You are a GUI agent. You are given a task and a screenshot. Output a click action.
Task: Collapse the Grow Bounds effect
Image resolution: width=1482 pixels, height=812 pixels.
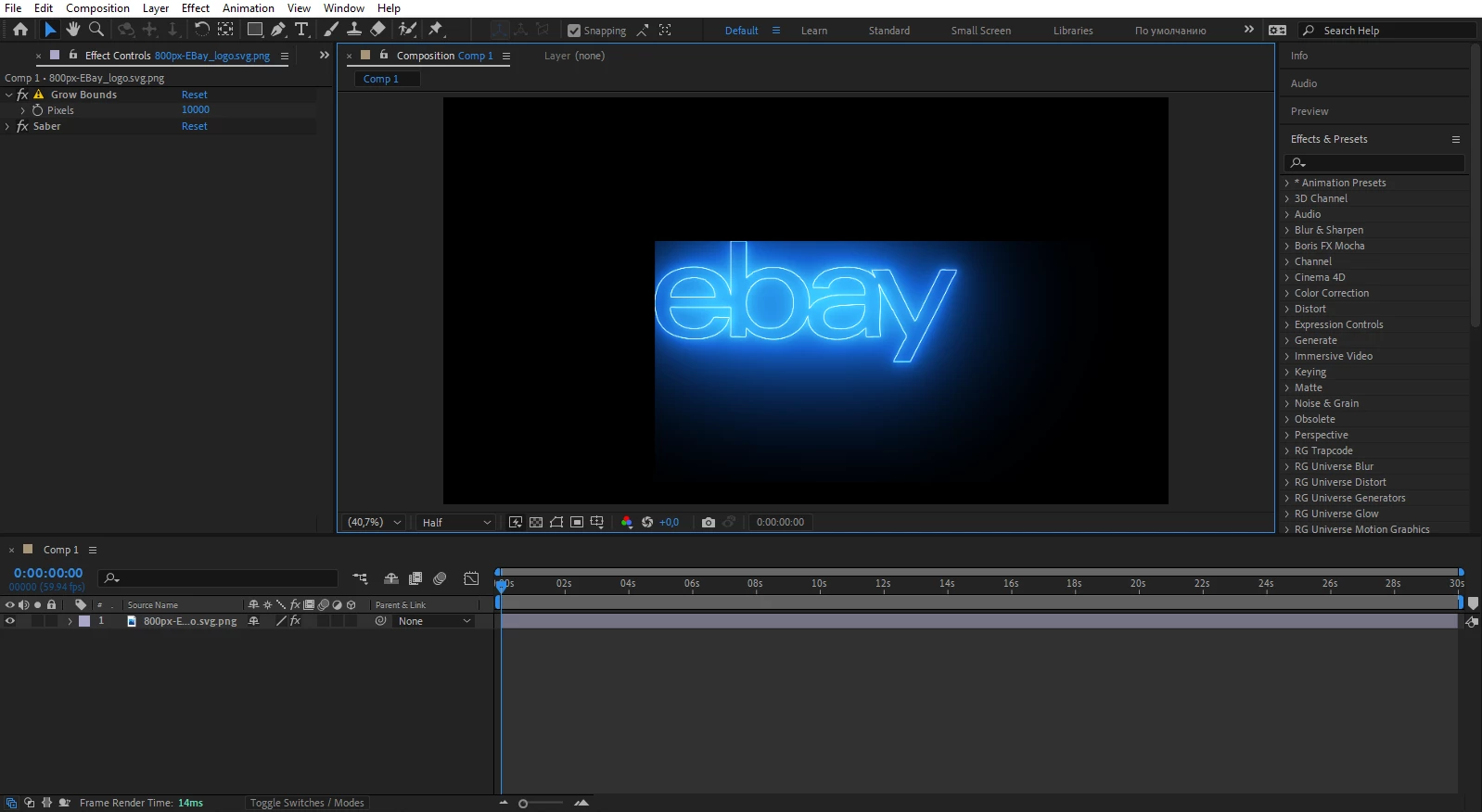(x=8, y=95)
